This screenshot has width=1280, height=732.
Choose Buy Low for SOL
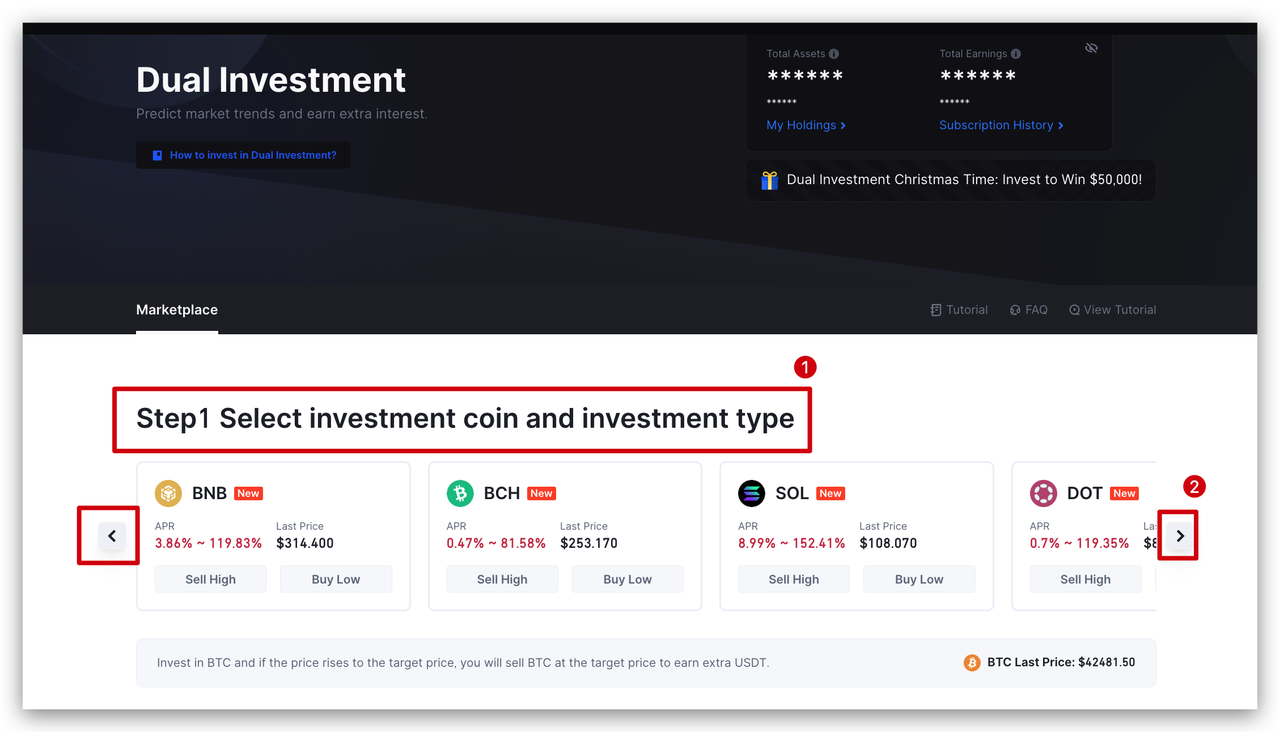point(919,579)
